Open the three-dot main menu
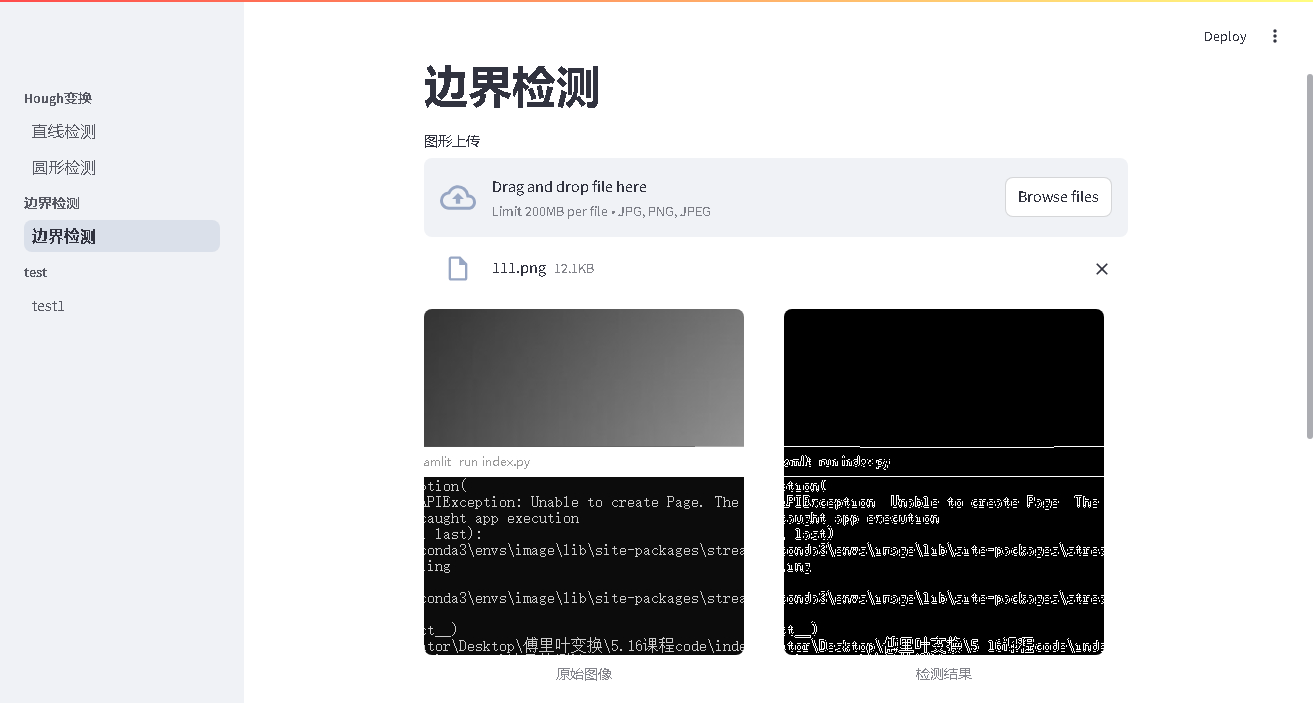 1274,36
